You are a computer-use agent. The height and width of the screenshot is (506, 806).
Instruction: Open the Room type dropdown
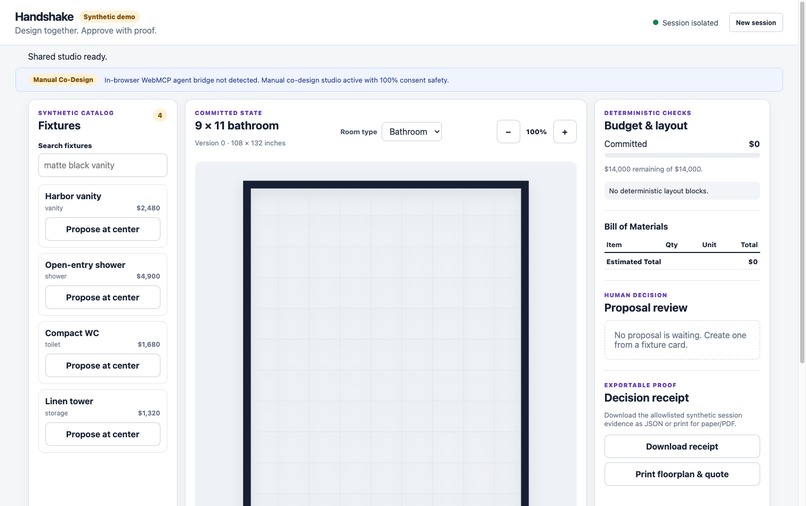pyautogui.click(x=411, y=132)
